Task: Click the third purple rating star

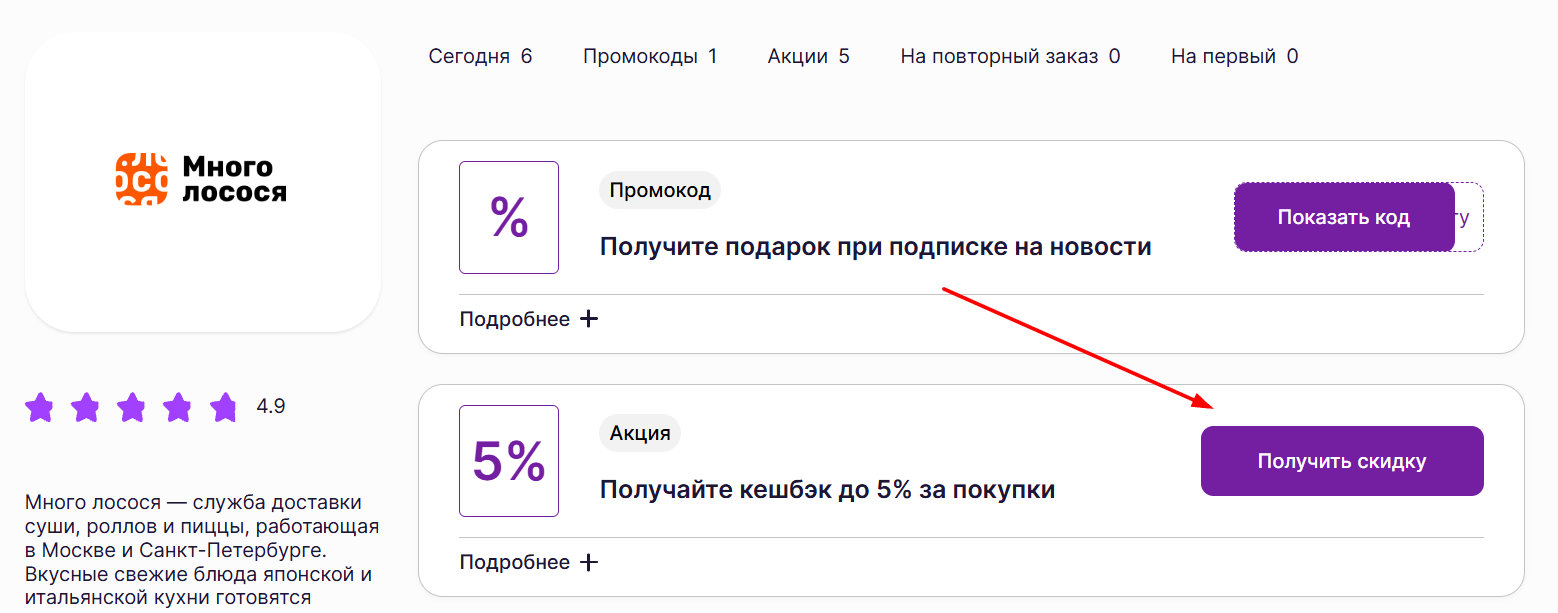Action: click(x=131, y=407)
